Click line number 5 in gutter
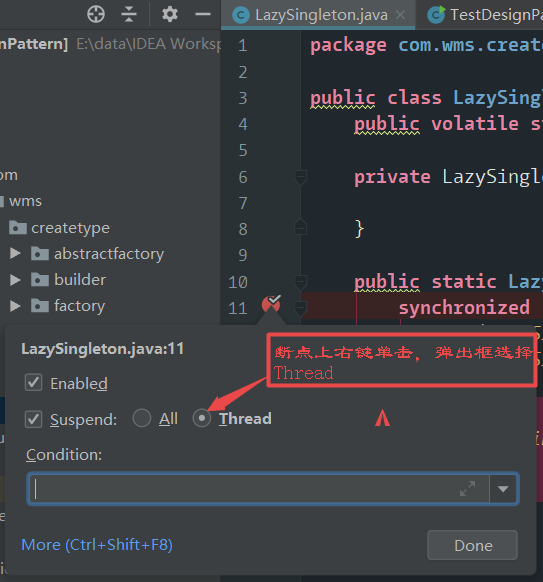 243,150
